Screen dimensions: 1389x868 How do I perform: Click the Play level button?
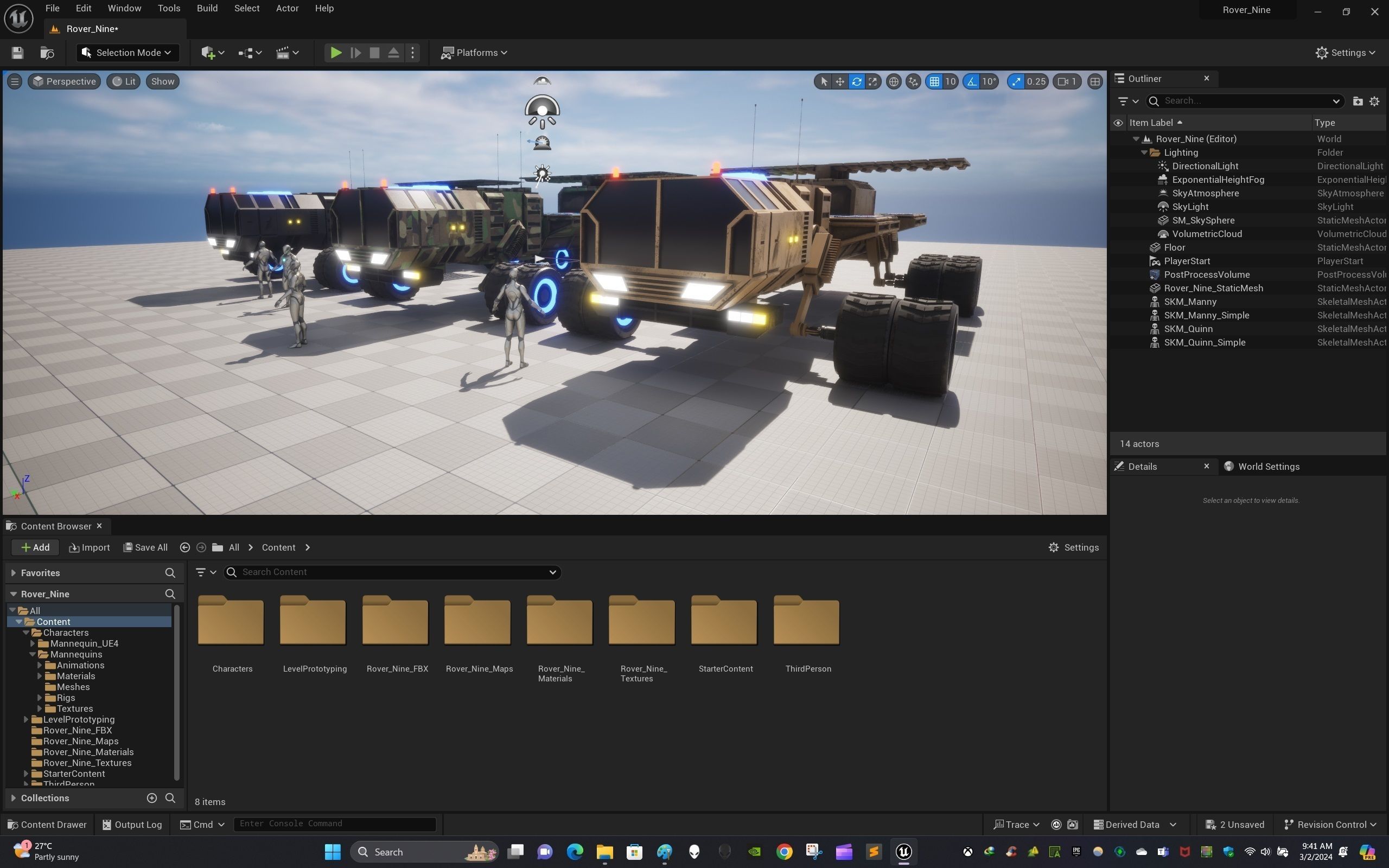336,53
